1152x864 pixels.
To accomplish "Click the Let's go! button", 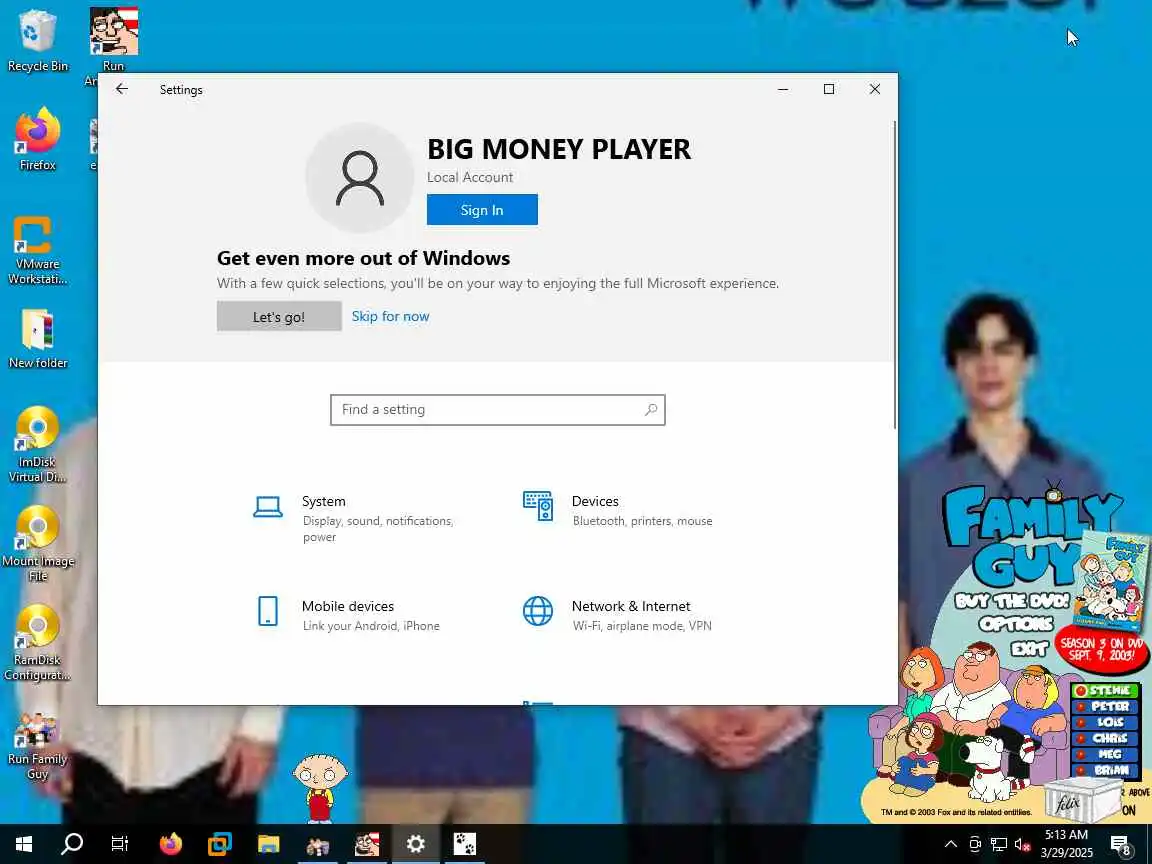I will click(278, 317).
